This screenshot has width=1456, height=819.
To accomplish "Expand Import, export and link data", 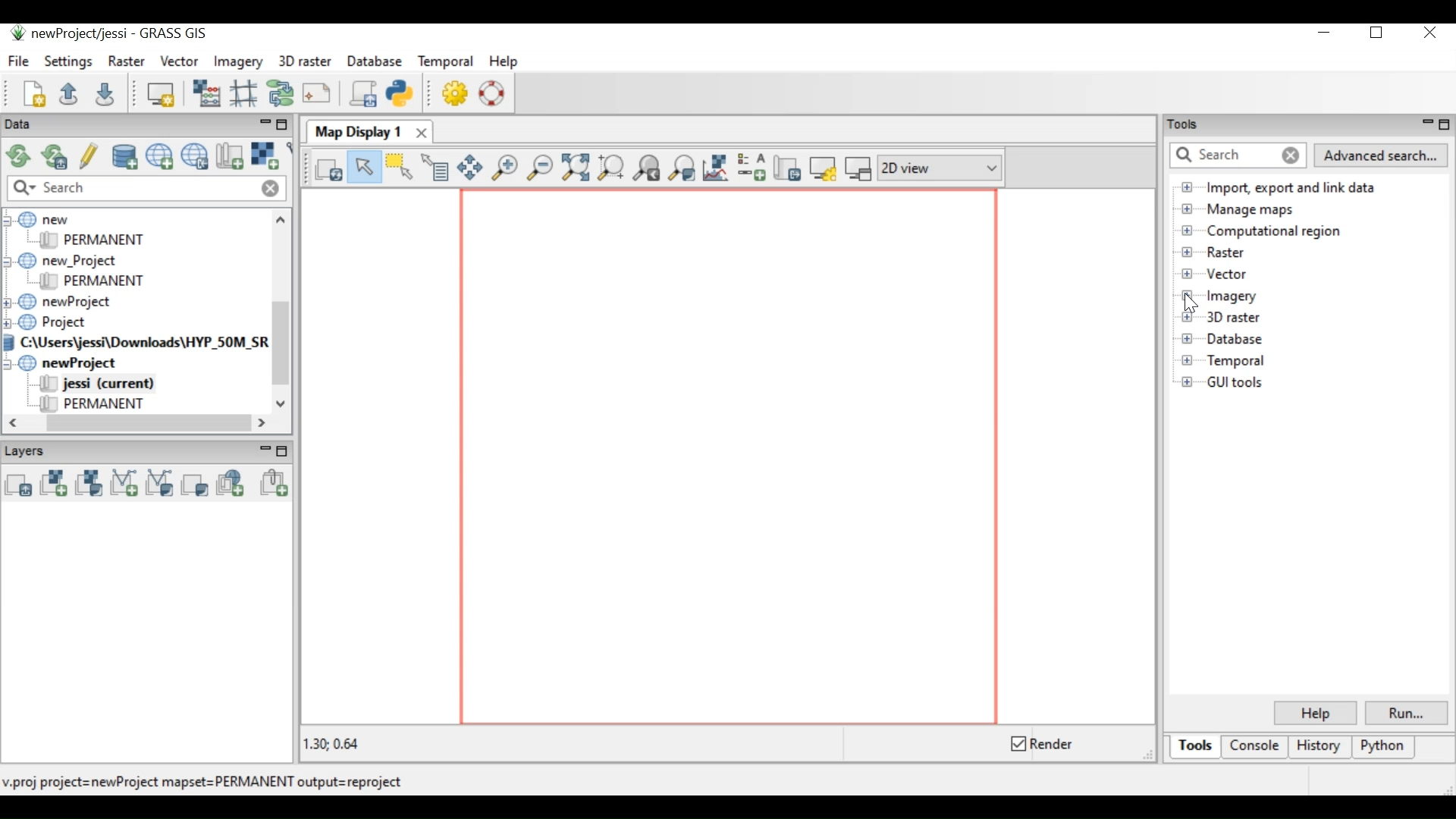I will [x=1188, y=188].
